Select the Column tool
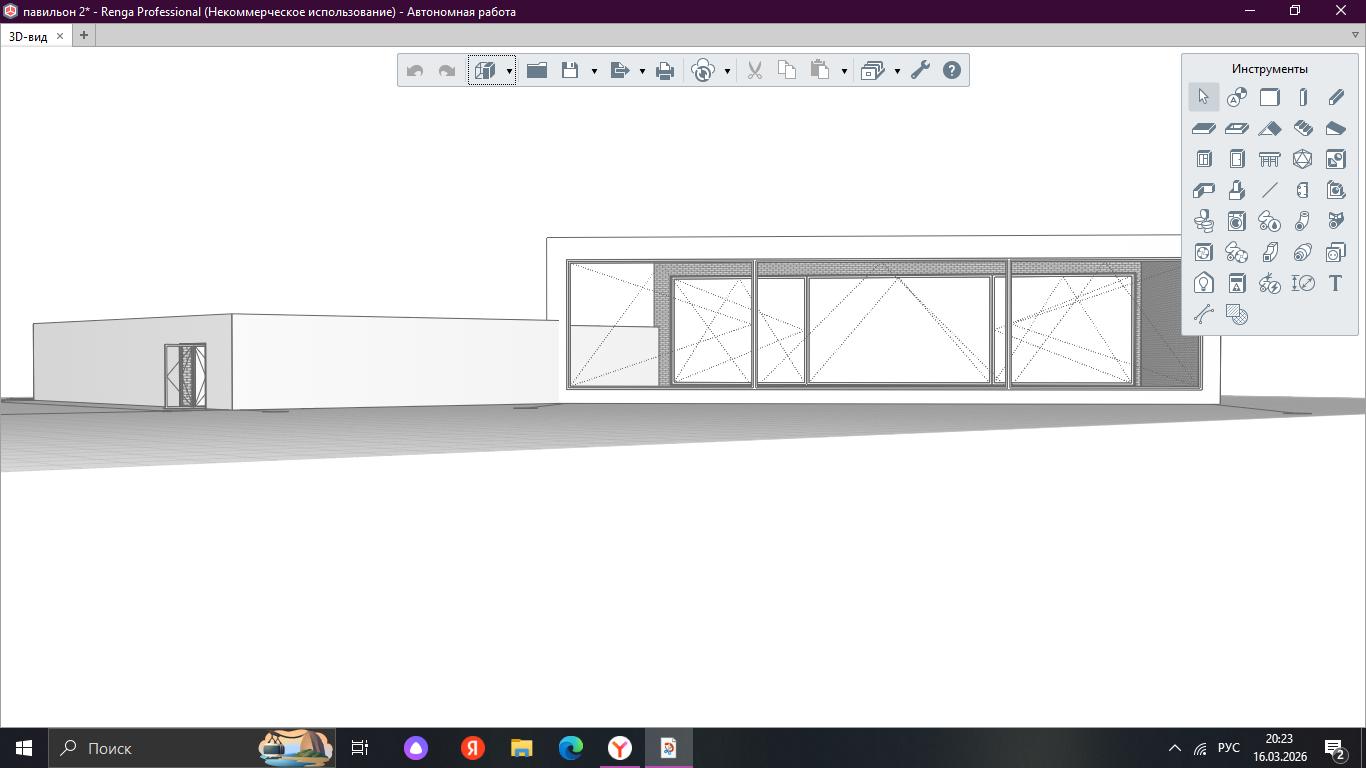 click(x=1303, y=97)
